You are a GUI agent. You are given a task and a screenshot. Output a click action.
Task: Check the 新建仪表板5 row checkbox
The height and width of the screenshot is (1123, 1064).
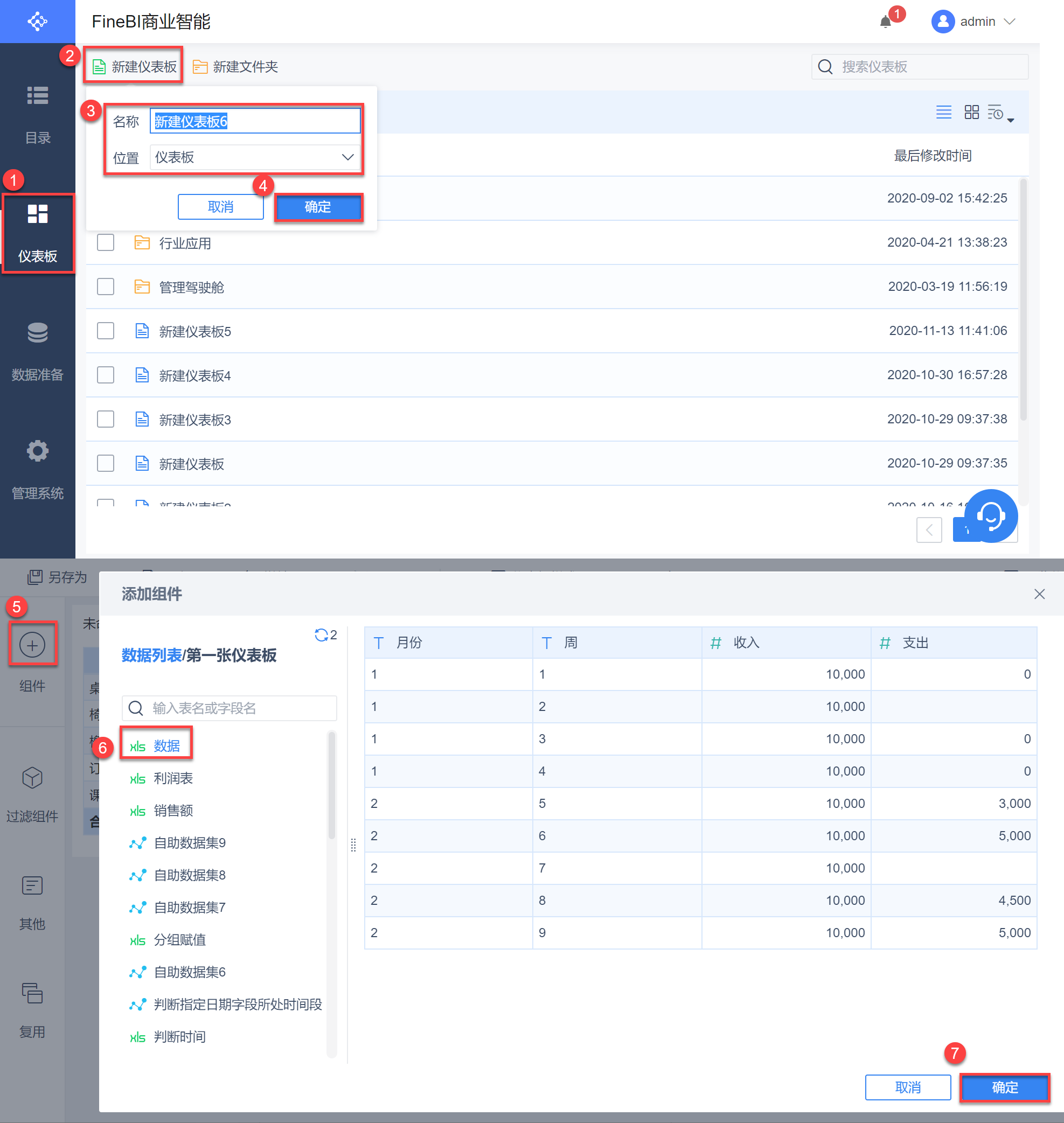tap(106, 331)
